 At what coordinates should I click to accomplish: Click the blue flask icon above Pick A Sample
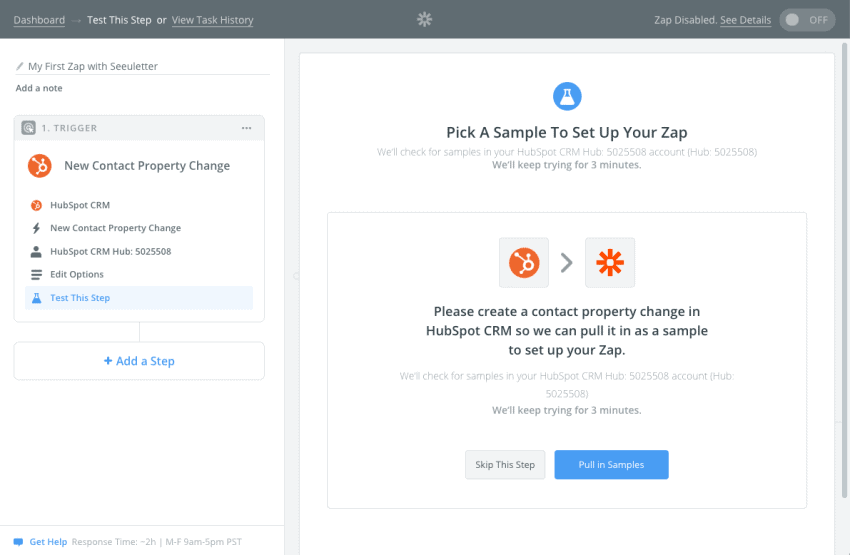(x=567, y=96)
